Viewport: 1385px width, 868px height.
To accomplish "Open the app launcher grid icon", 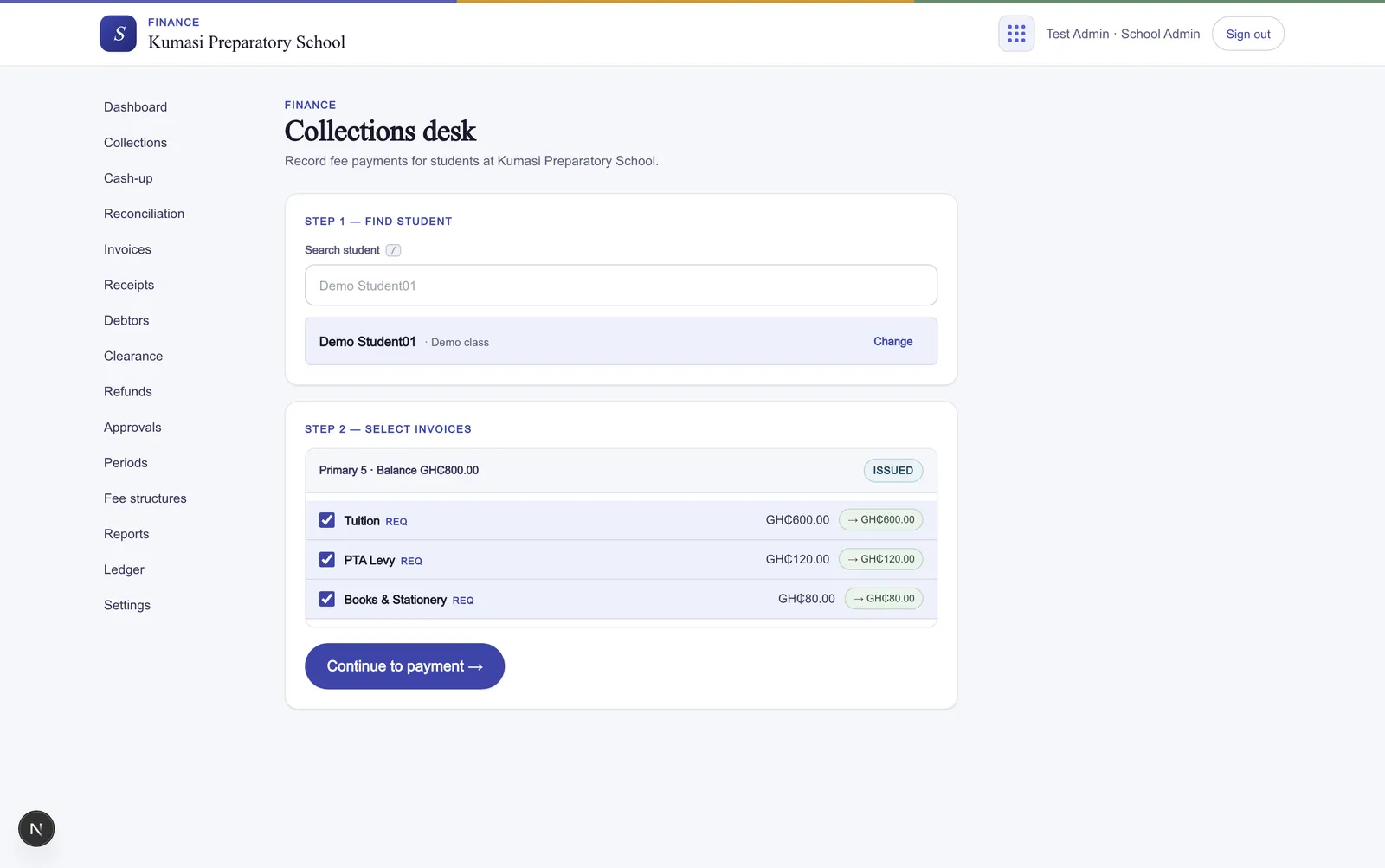I will (x=1016, y=34).
